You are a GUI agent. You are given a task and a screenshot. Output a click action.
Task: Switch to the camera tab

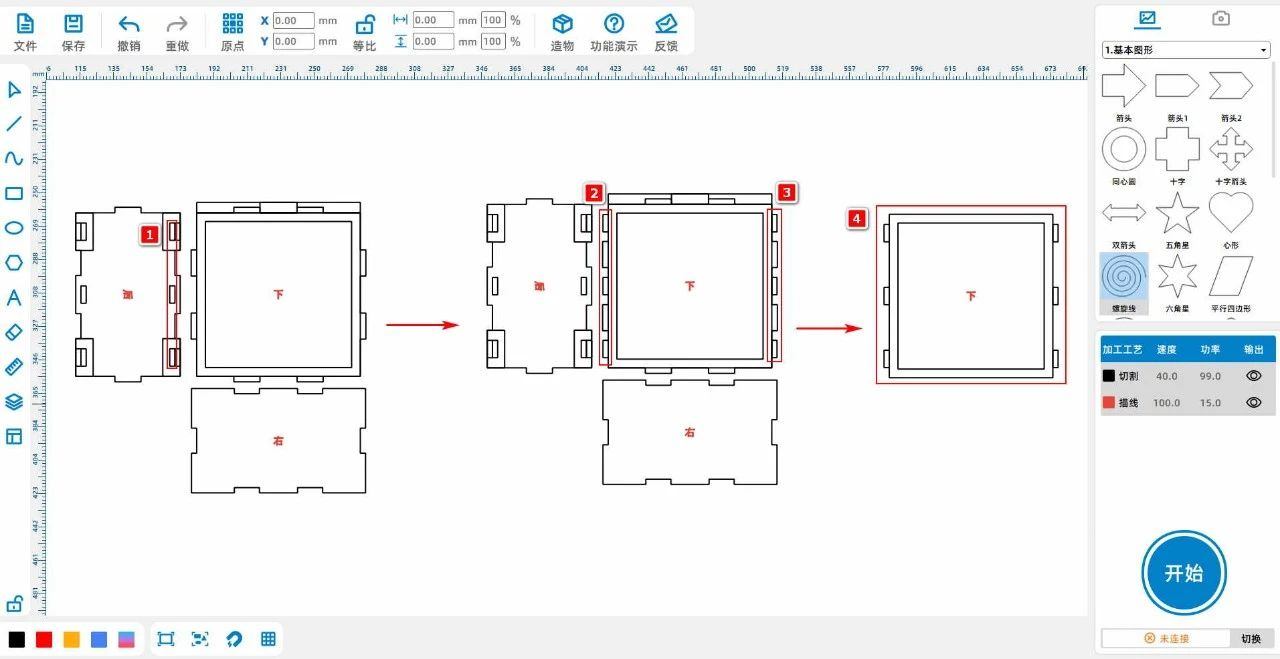1220,18
